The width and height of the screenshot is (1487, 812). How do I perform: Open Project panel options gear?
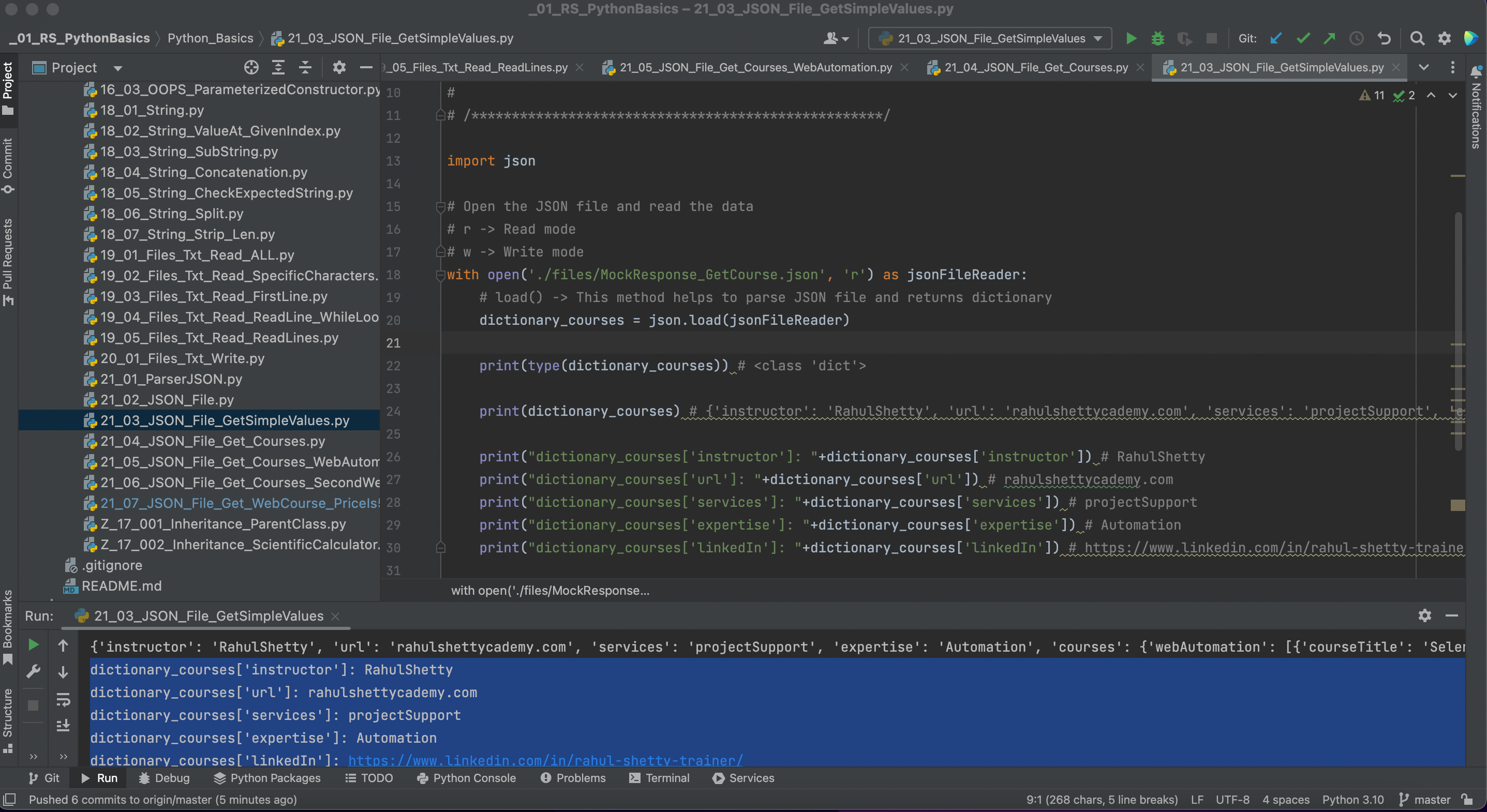point(339,68)
